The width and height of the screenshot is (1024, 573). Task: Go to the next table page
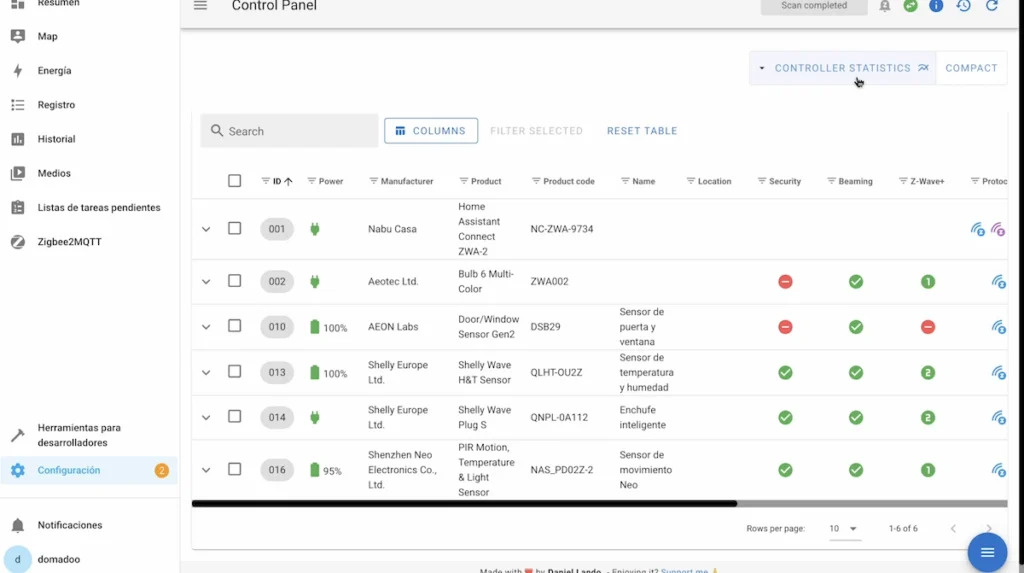coord(989,529)
